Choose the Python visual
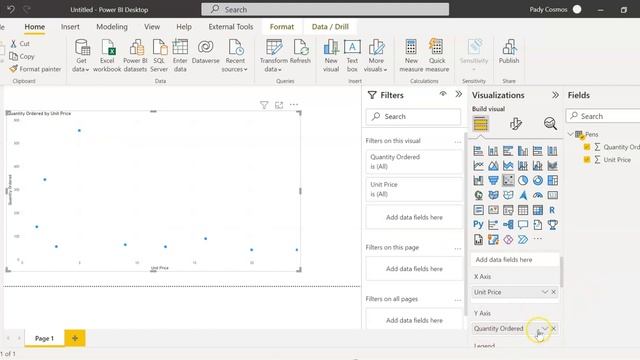The height and width of the screenshot is (360, 640). pyautogui.click(x=478, y=224)
